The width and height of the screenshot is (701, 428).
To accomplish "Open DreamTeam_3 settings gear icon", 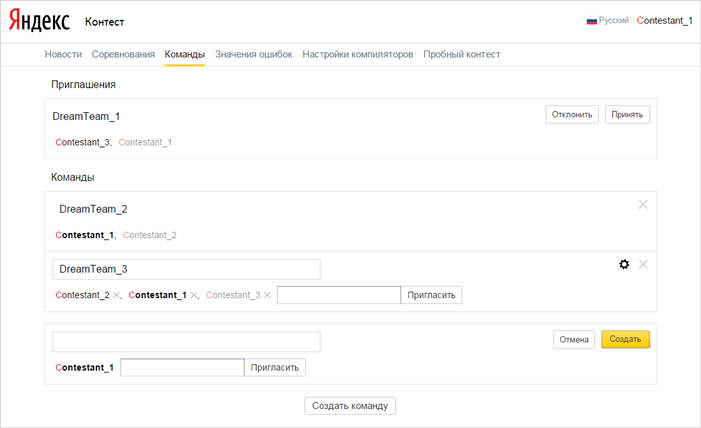I will pos(624,264).
